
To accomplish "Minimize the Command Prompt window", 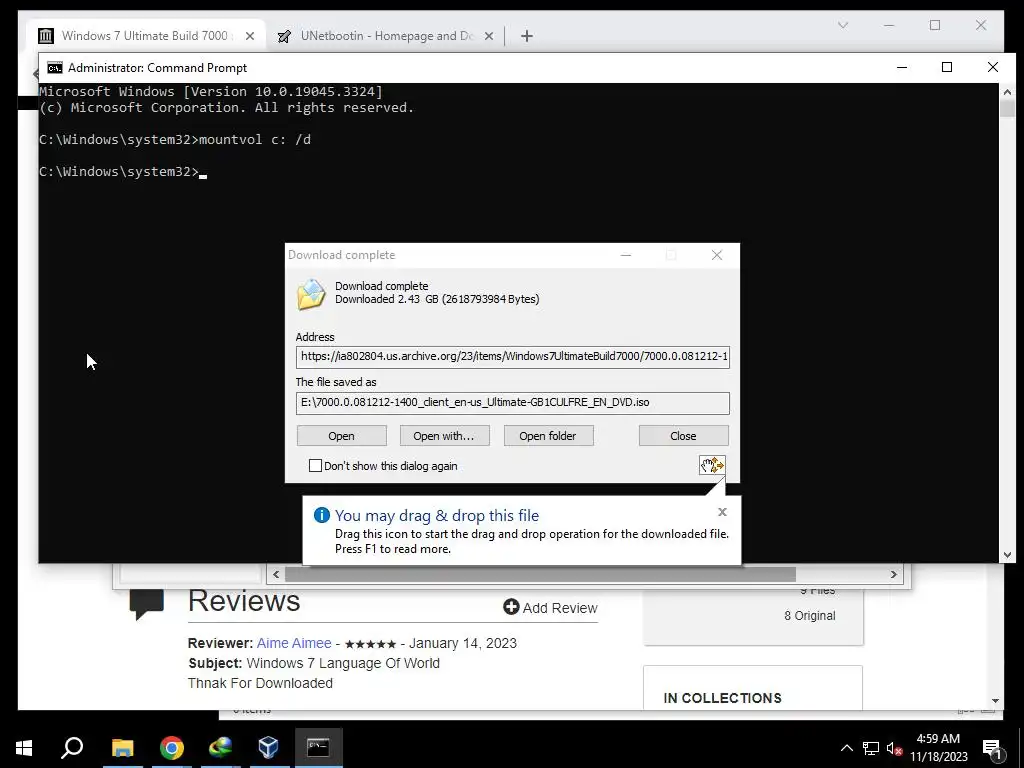I will point(902,67).
